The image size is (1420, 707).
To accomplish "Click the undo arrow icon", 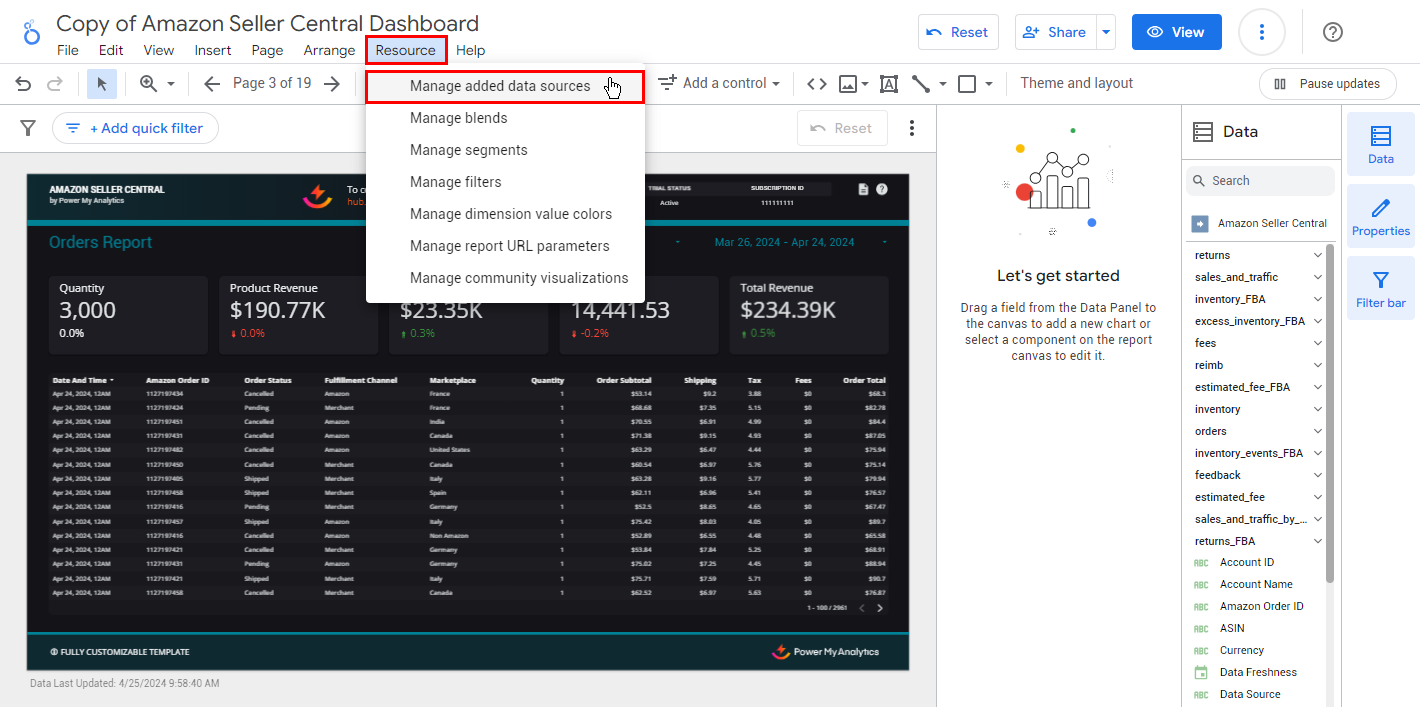I will point(23,84).
